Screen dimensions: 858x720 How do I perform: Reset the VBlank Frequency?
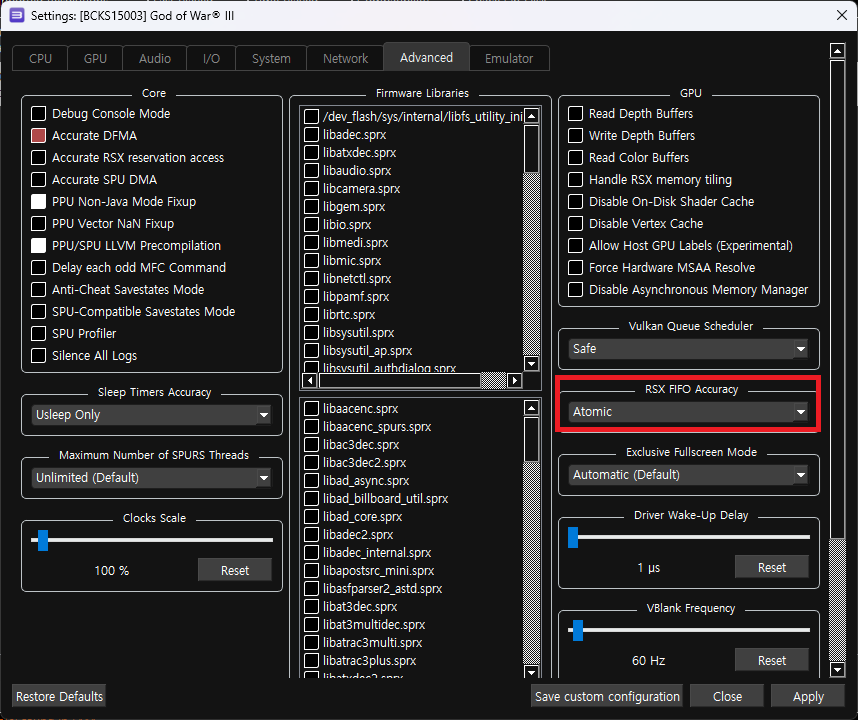pos(772,660)
